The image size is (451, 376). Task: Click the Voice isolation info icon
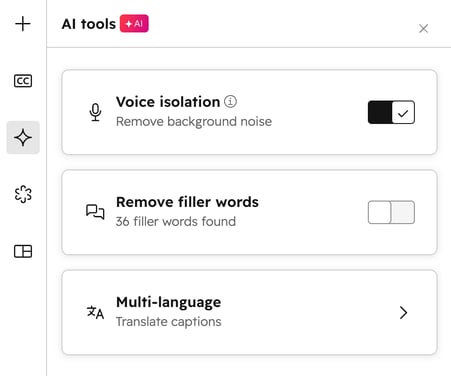230,101
